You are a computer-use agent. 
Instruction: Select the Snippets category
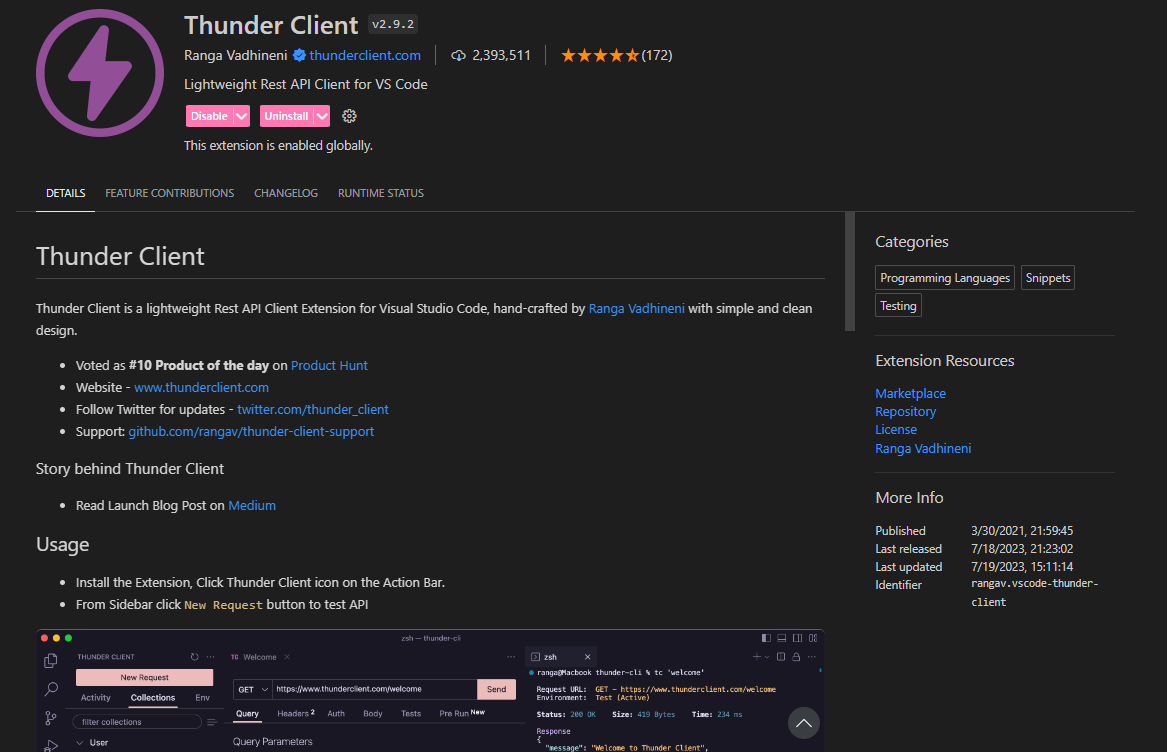[x=1048, y=278]
